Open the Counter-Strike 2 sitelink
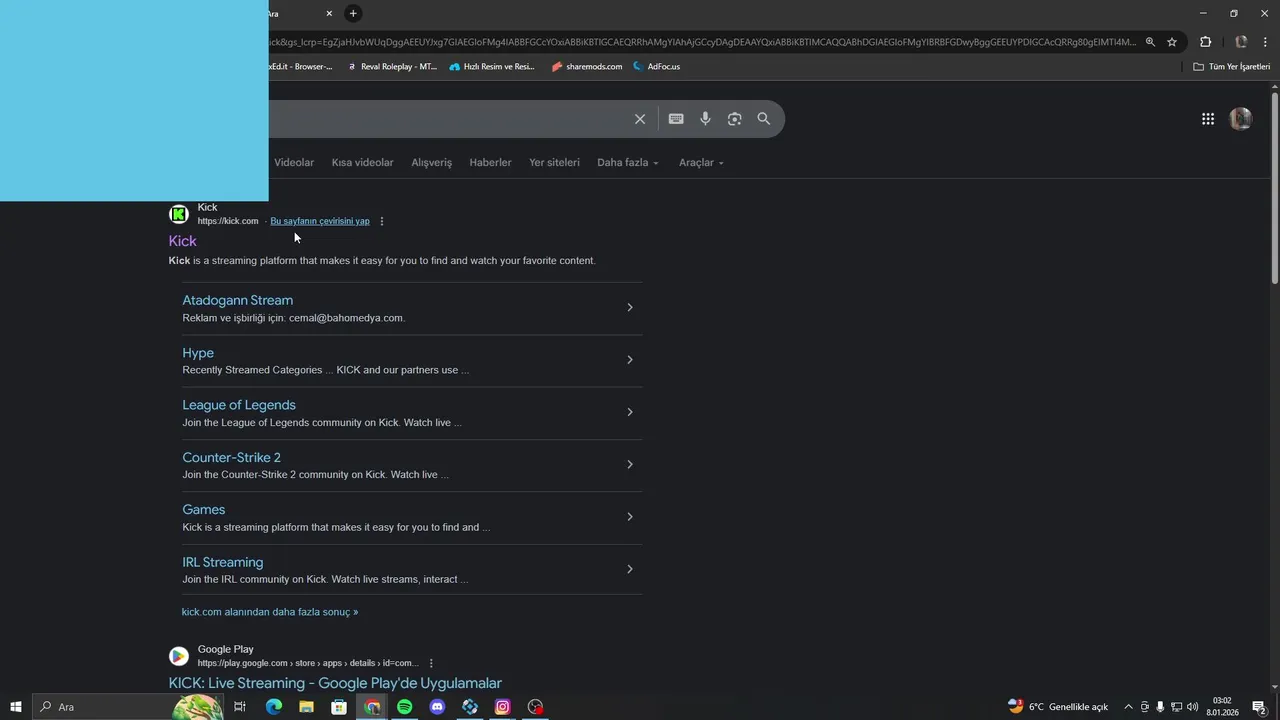Viewport: 1280px width, 720px height. [231, 457]
